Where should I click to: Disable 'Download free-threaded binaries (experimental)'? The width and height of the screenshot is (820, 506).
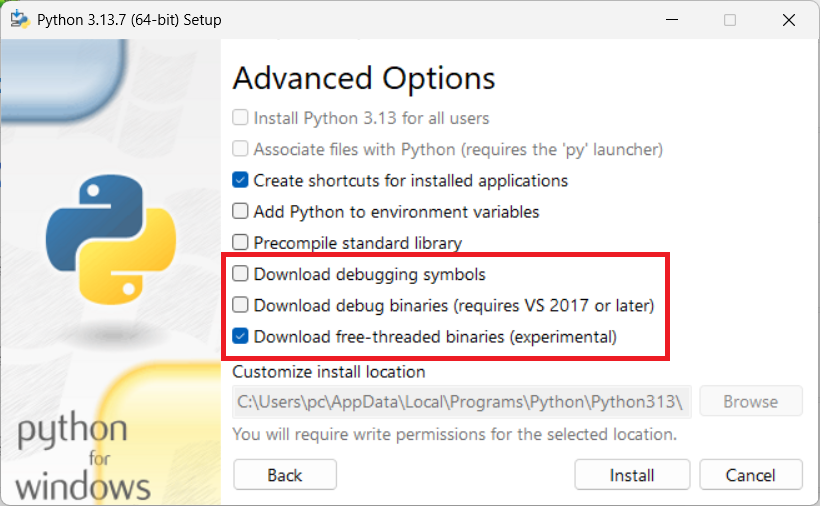pos(240,337)
